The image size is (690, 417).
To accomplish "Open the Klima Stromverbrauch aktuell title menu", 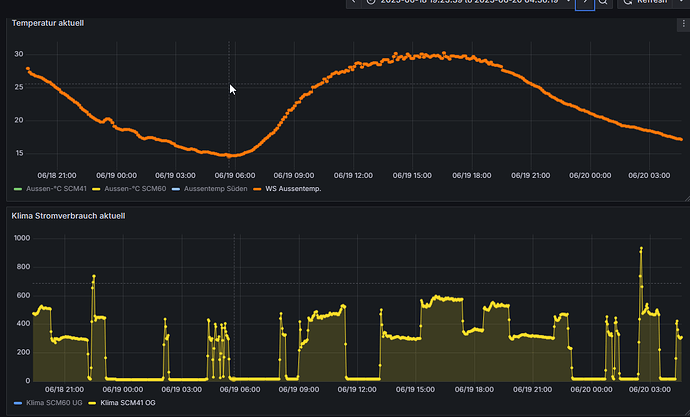I will [68, 216].
